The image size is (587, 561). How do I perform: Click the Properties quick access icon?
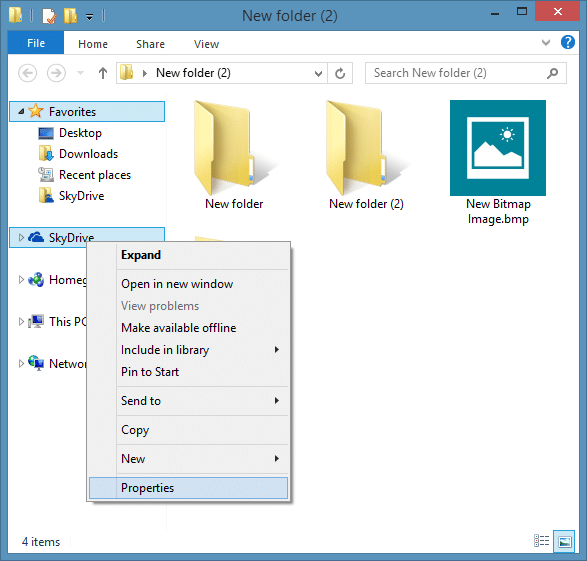(x=49, y=16)
